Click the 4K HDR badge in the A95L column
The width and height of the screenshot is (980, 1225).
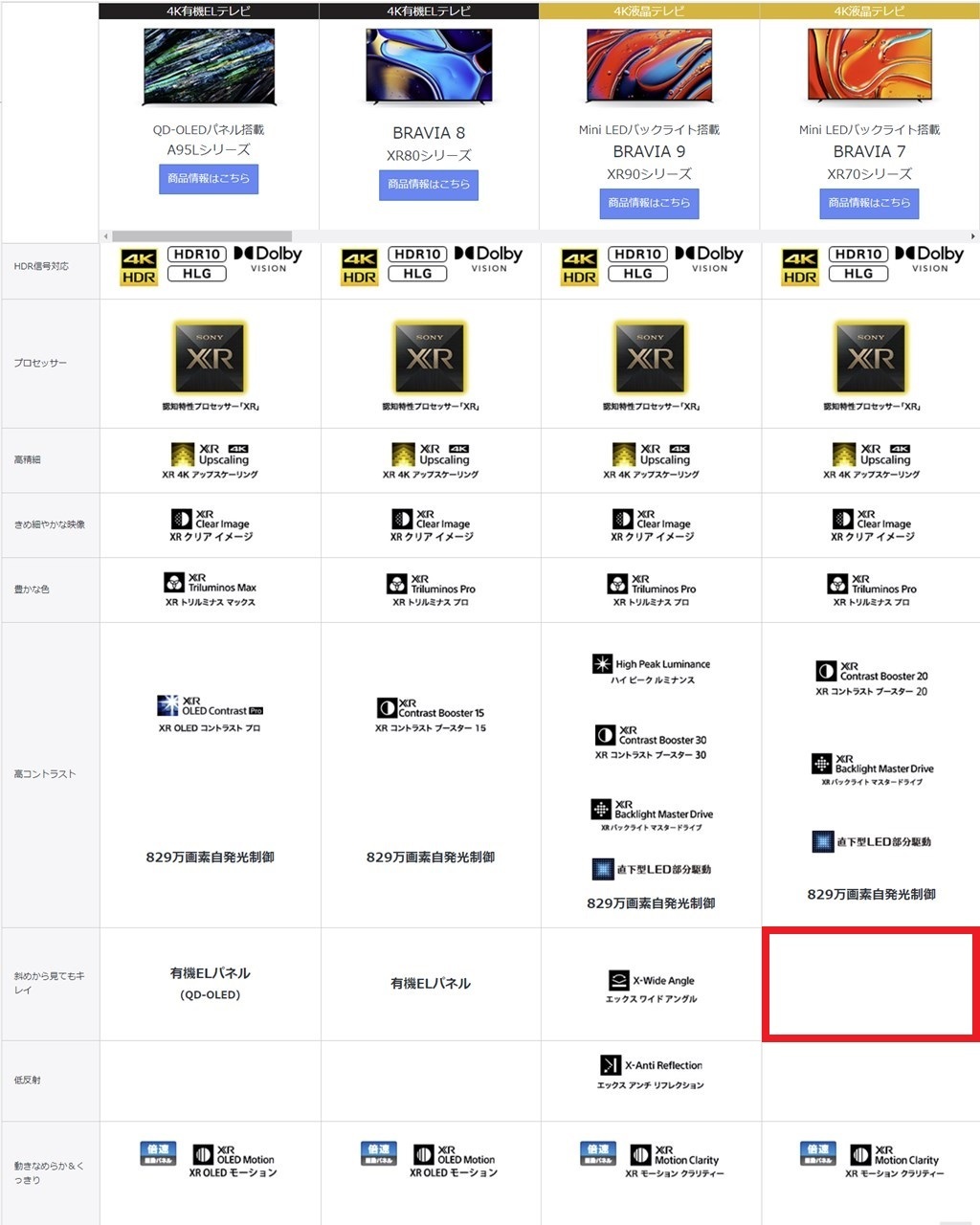coord(139,268)
